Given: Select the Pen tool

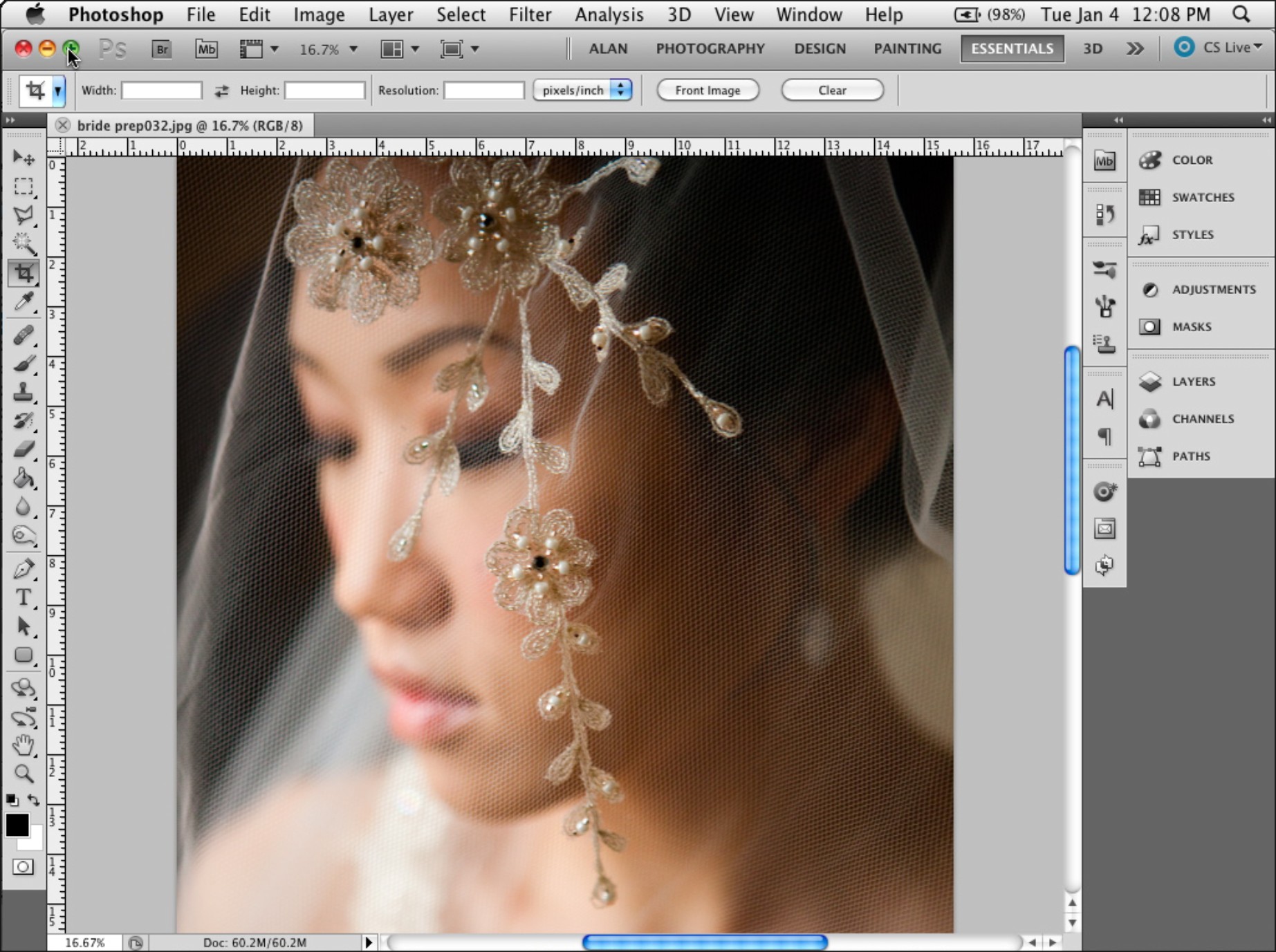Looking at the screenshot, I should tap(24, 569).
